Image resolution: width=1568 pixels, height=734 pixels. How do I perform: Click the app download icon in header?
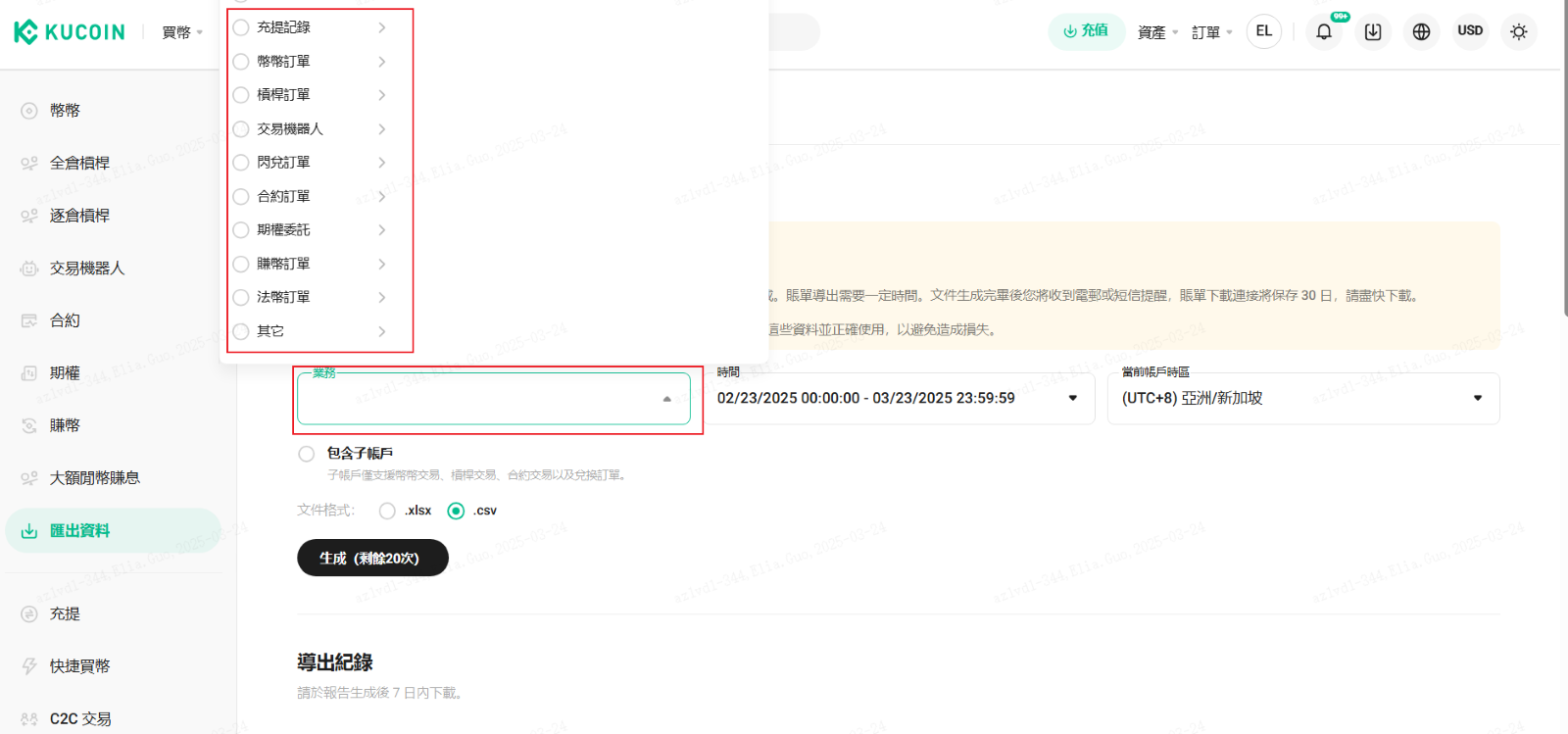1373,31
